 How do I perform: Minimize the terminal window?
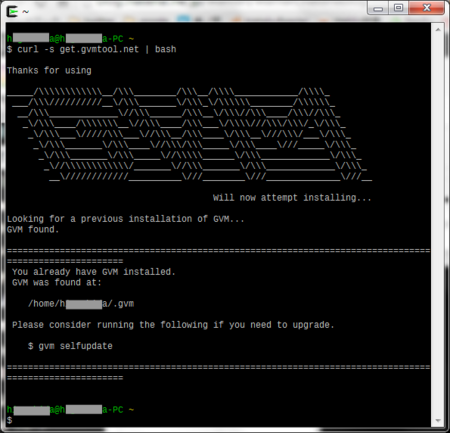[378, 8]
